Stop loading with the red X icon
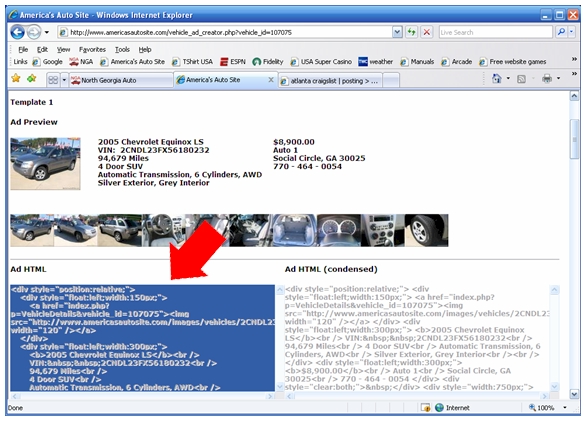Screen dimensions: 587x421 (x=426, y=32)
